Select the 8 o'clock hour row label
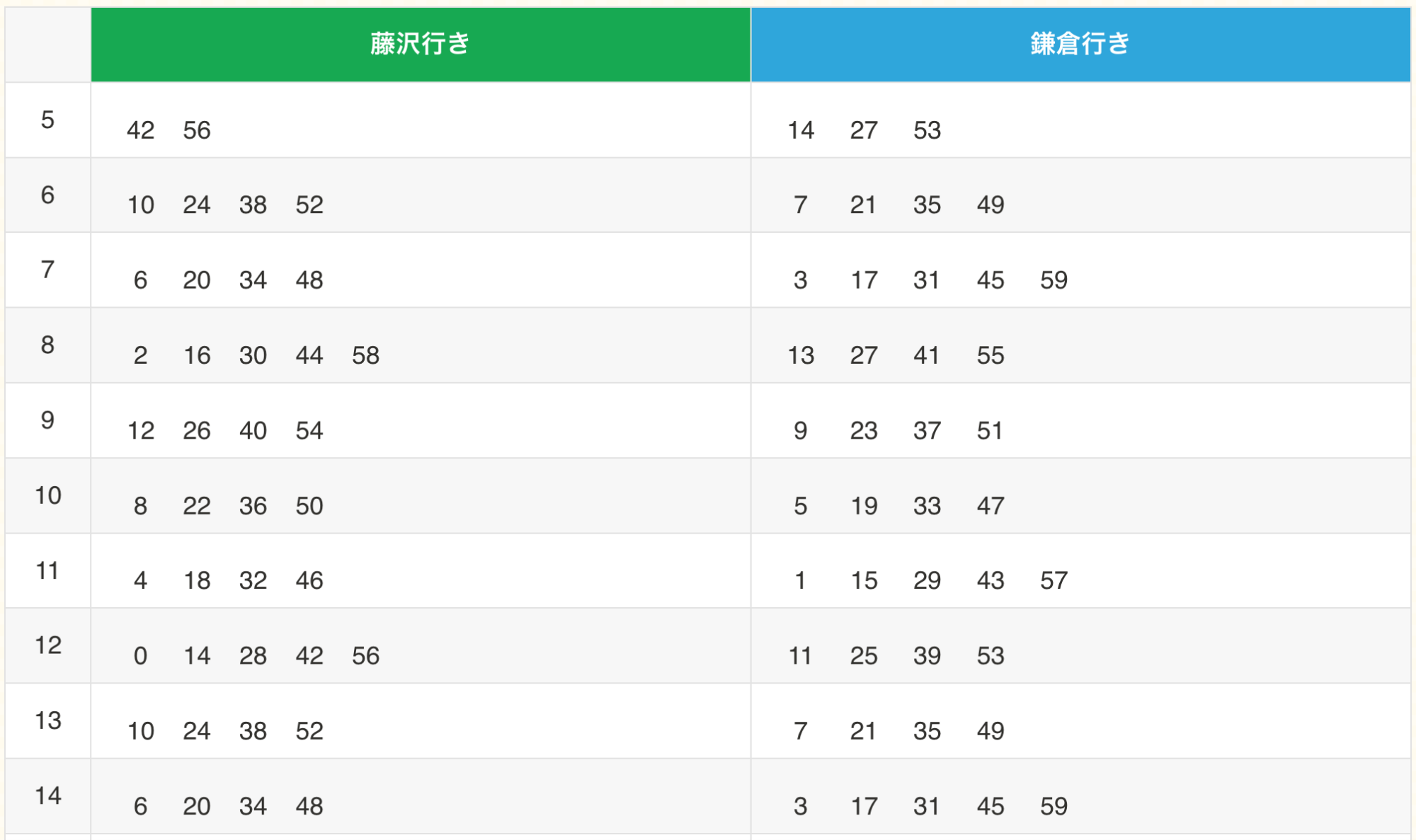 click(x=47, y=345)
